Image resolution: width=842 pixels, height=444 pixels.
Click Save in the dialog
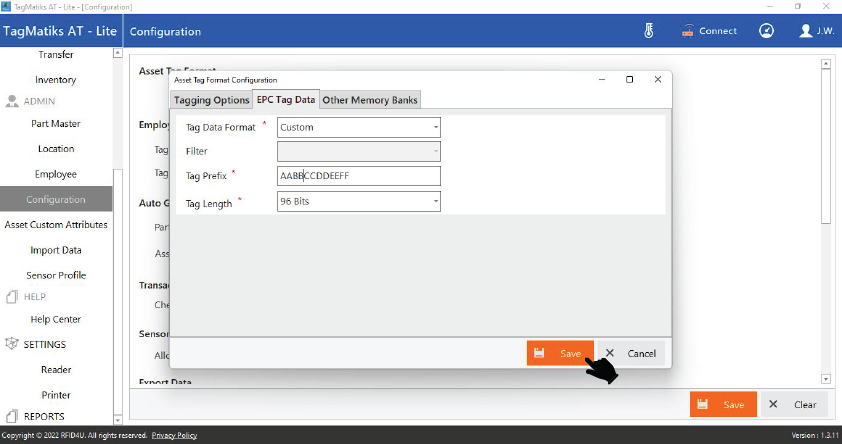(561, 353)
